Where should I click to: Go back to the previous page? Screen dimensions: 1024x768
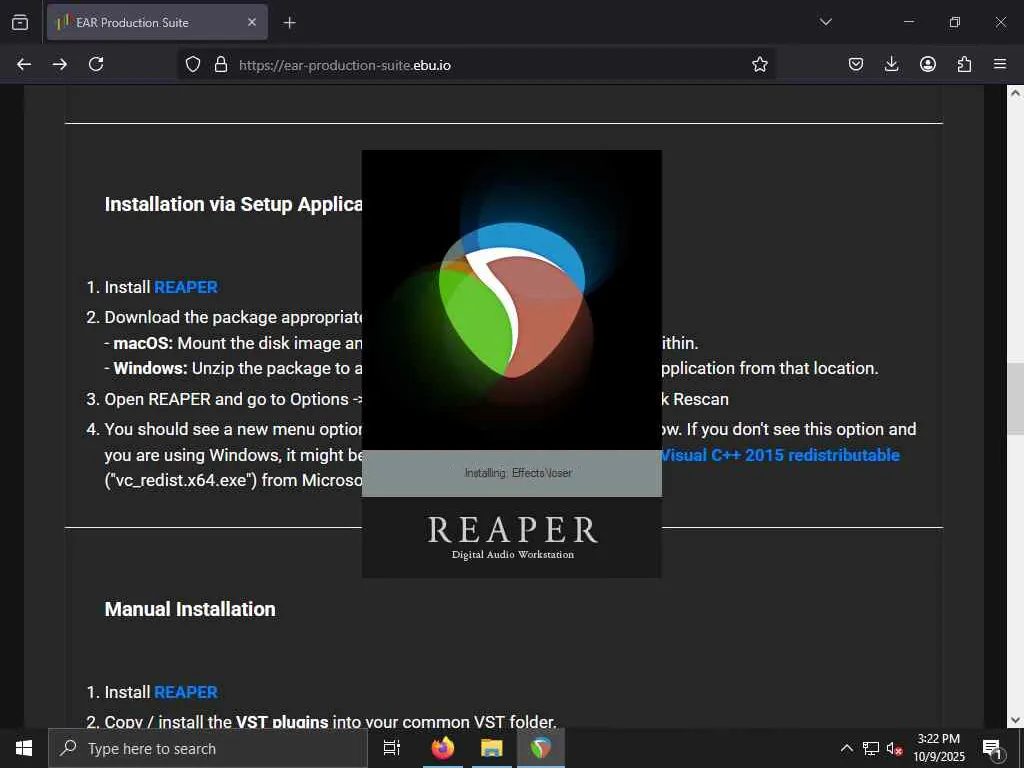click(x=24, y=64)
